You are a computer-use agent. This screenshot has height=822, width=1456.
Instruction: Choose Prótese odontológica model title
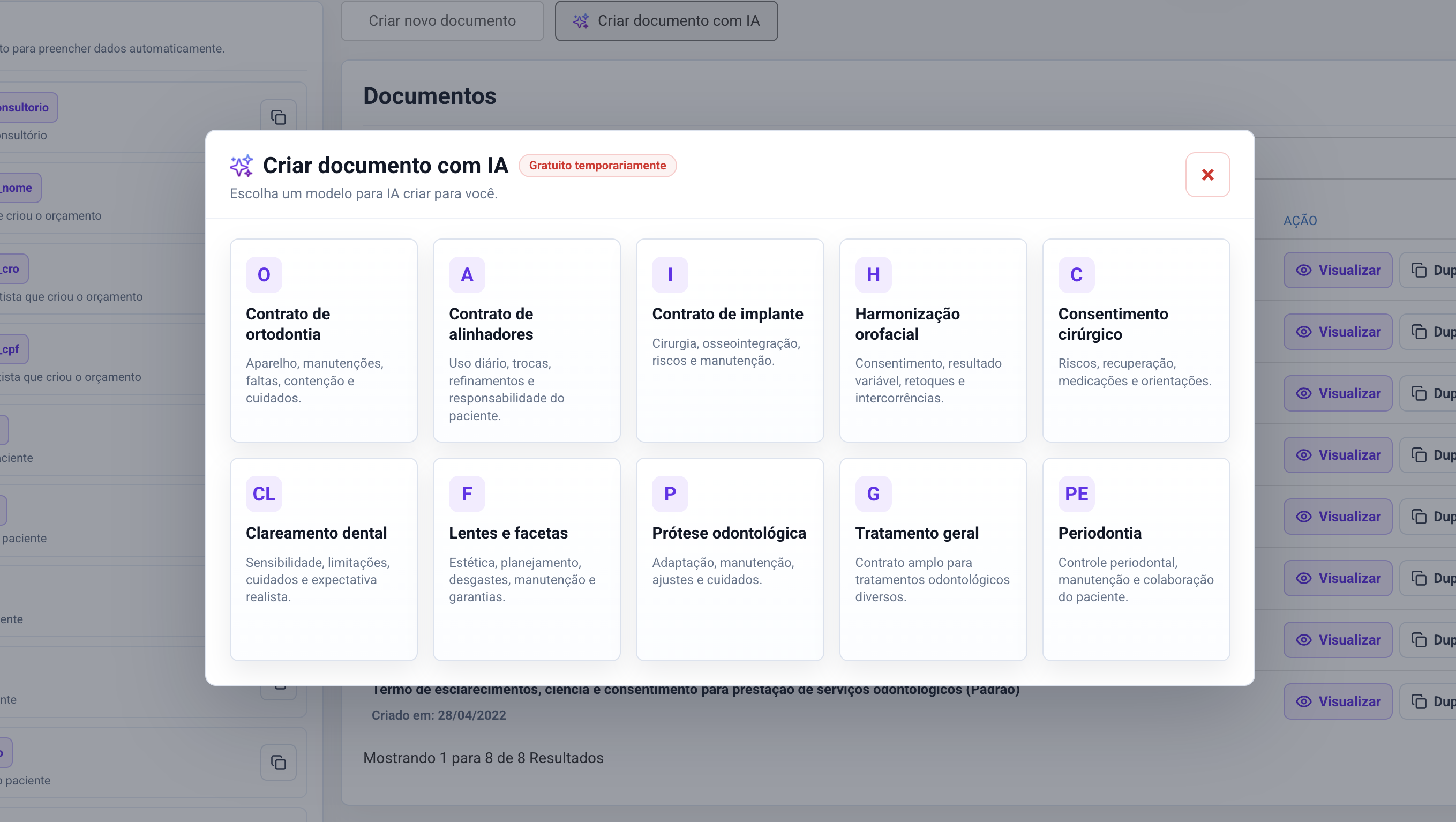[x=729, y=533]
